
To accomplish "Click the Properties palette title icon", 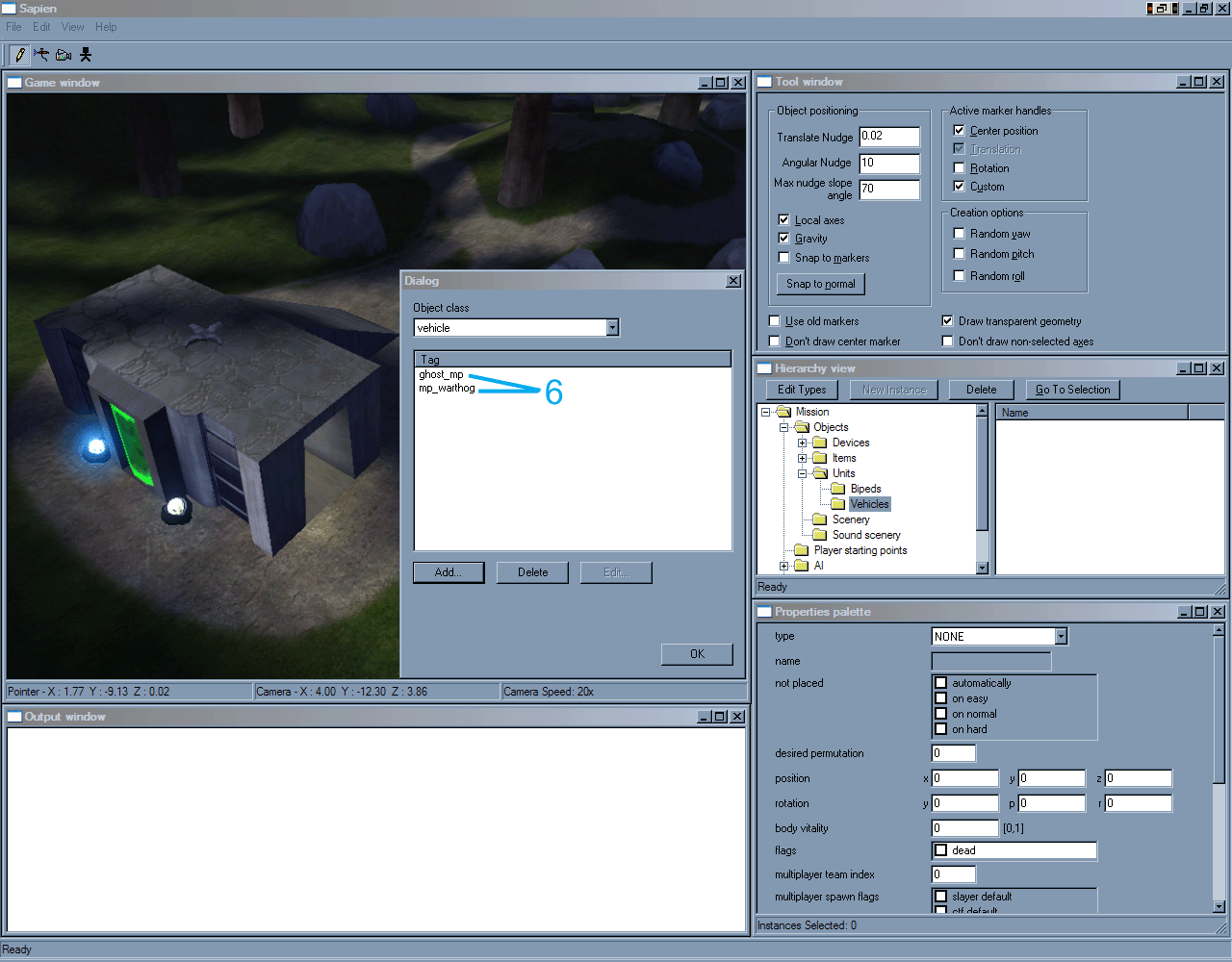I will (764, 612).
